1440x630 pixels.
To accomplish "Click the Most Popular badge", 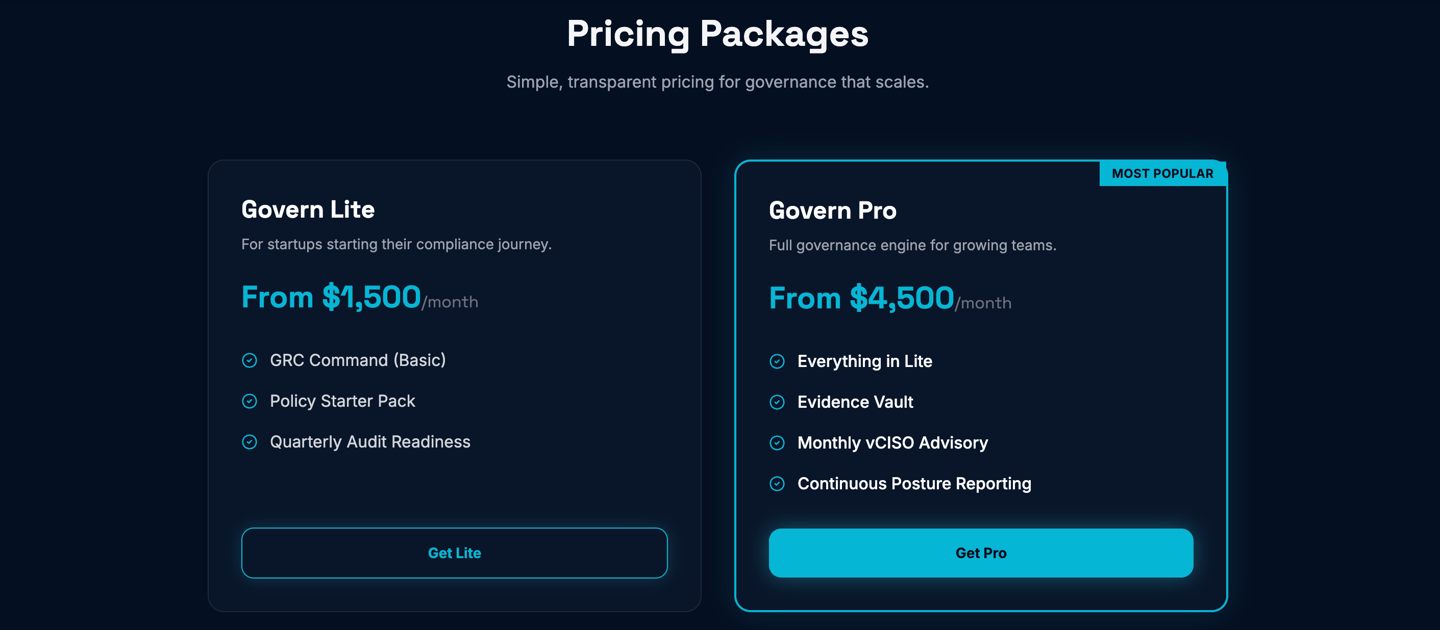I will pyautogui.click(x=1162, y=173).
